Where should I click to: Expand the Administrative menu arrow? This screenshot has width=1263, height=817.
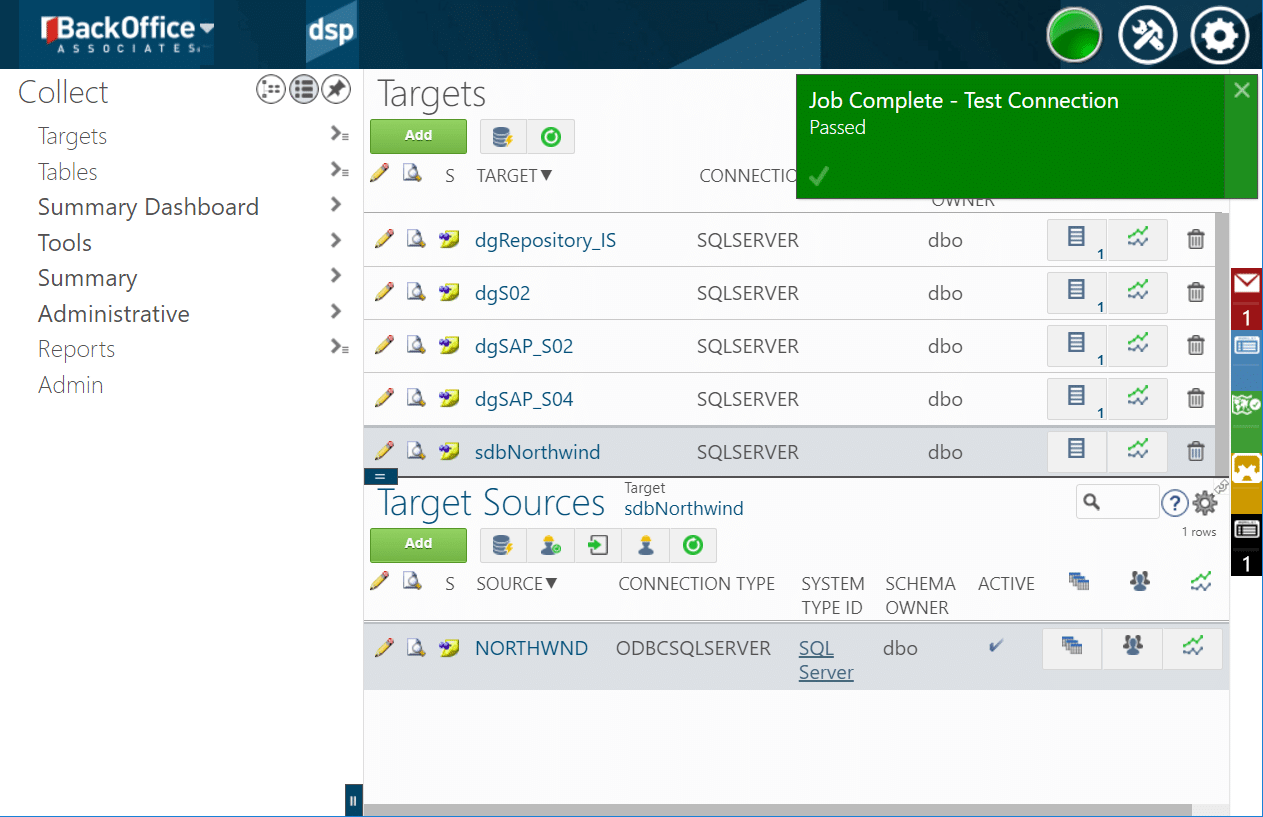click(x=336, y=312)
